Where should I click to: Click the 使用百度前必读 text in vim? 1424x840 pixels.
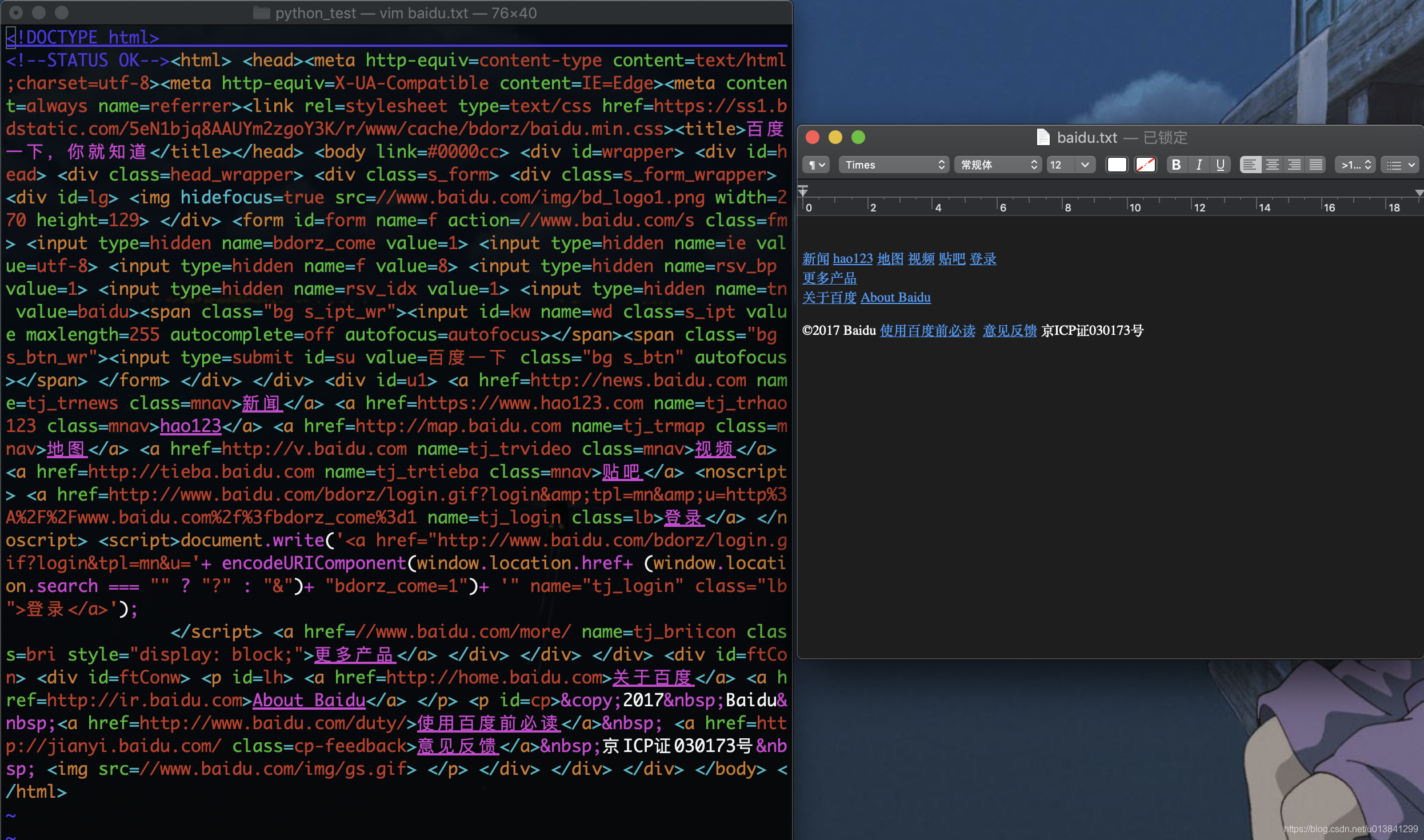click(x=489, y=723)
